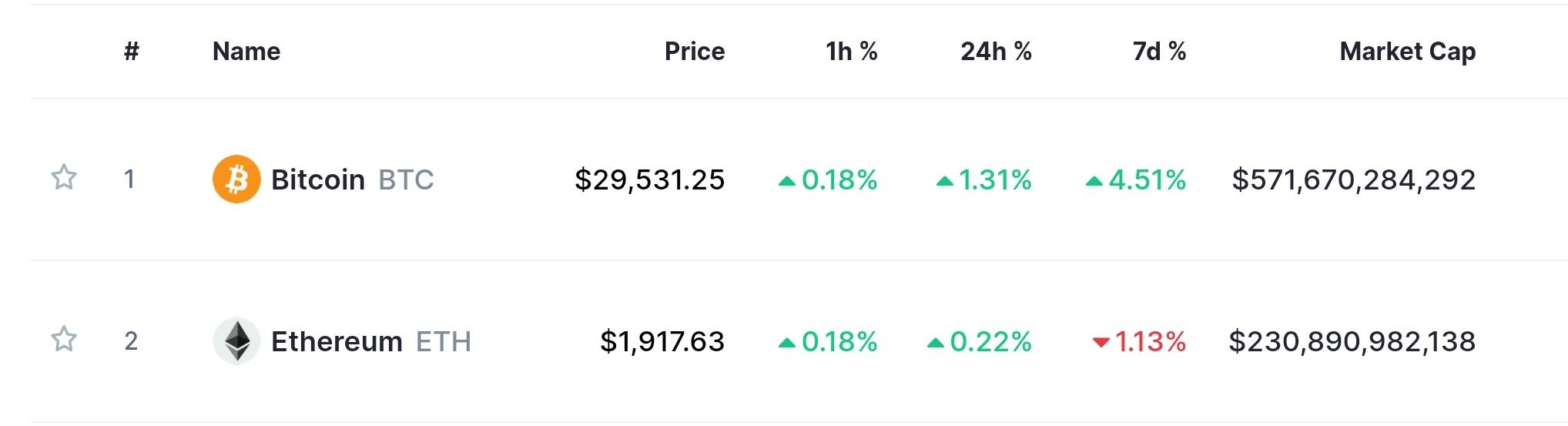
Task: Sort by 7d % column header
Action: 1159,52
